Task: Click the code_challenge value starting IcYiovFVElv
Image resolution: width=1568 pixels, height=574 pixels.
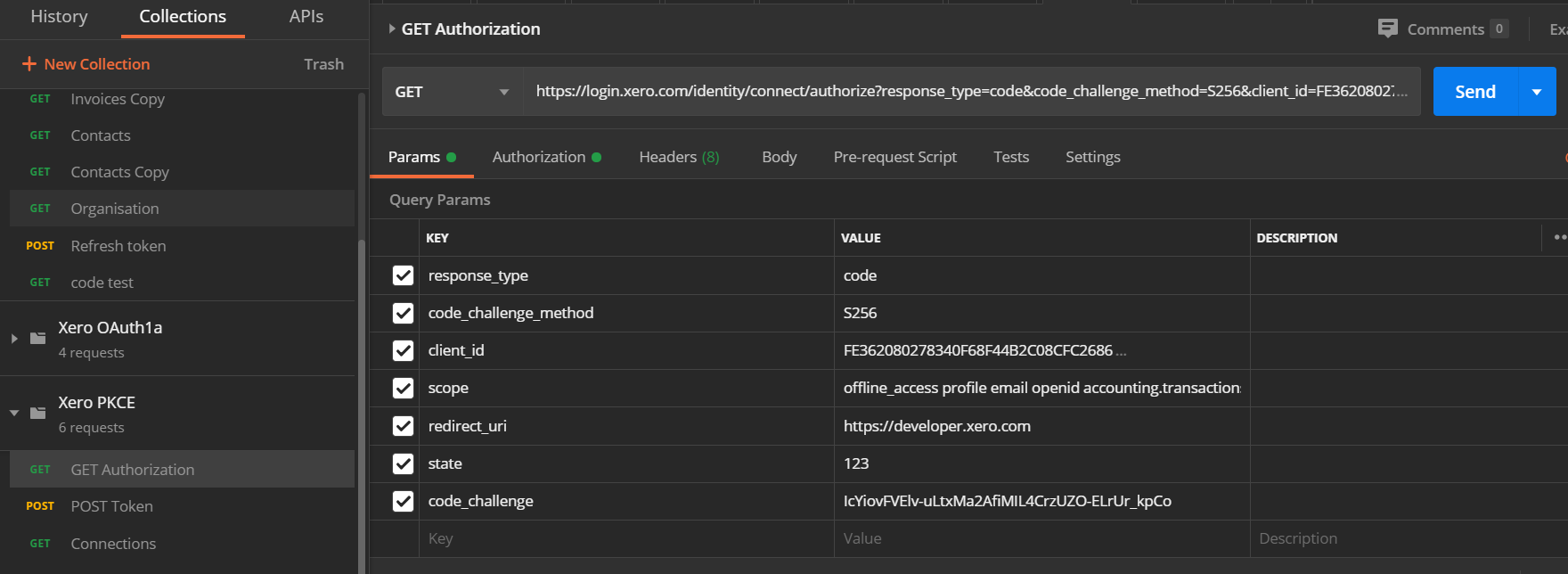Action: (1041, 501)
